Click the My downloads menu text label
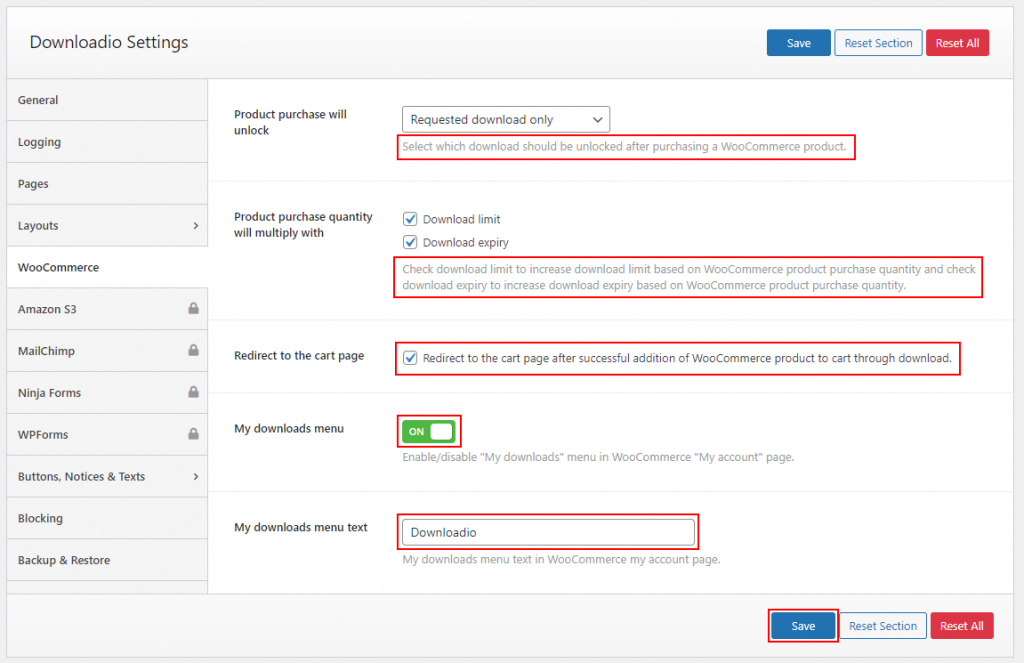Viewport: 1024px width, 663px height. [x=300, y=527]
